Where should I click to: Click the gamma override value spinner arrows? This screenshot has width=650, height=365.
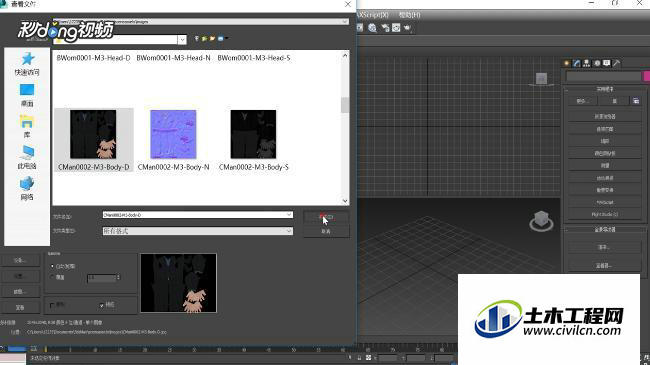pyautogui.click(x=118, y=277)
